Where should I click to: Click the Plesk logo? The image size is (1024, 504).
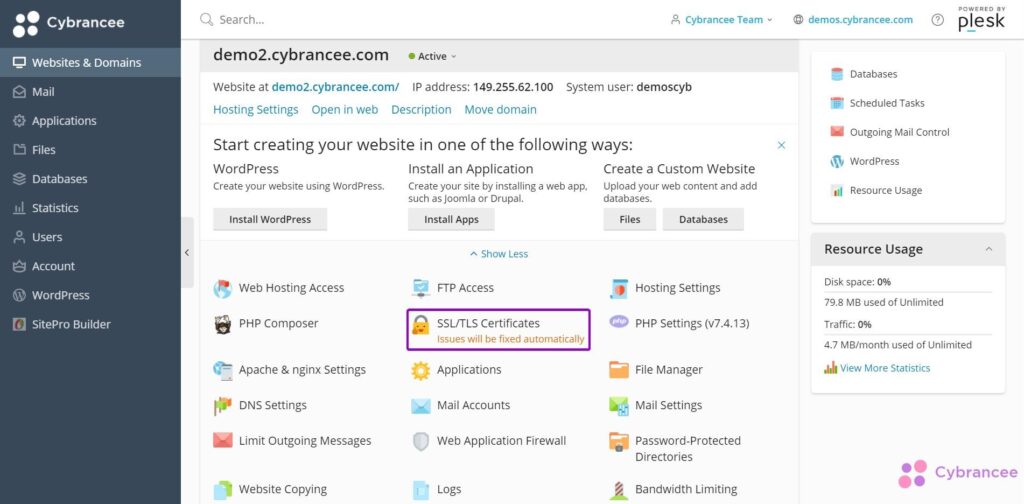982,20
